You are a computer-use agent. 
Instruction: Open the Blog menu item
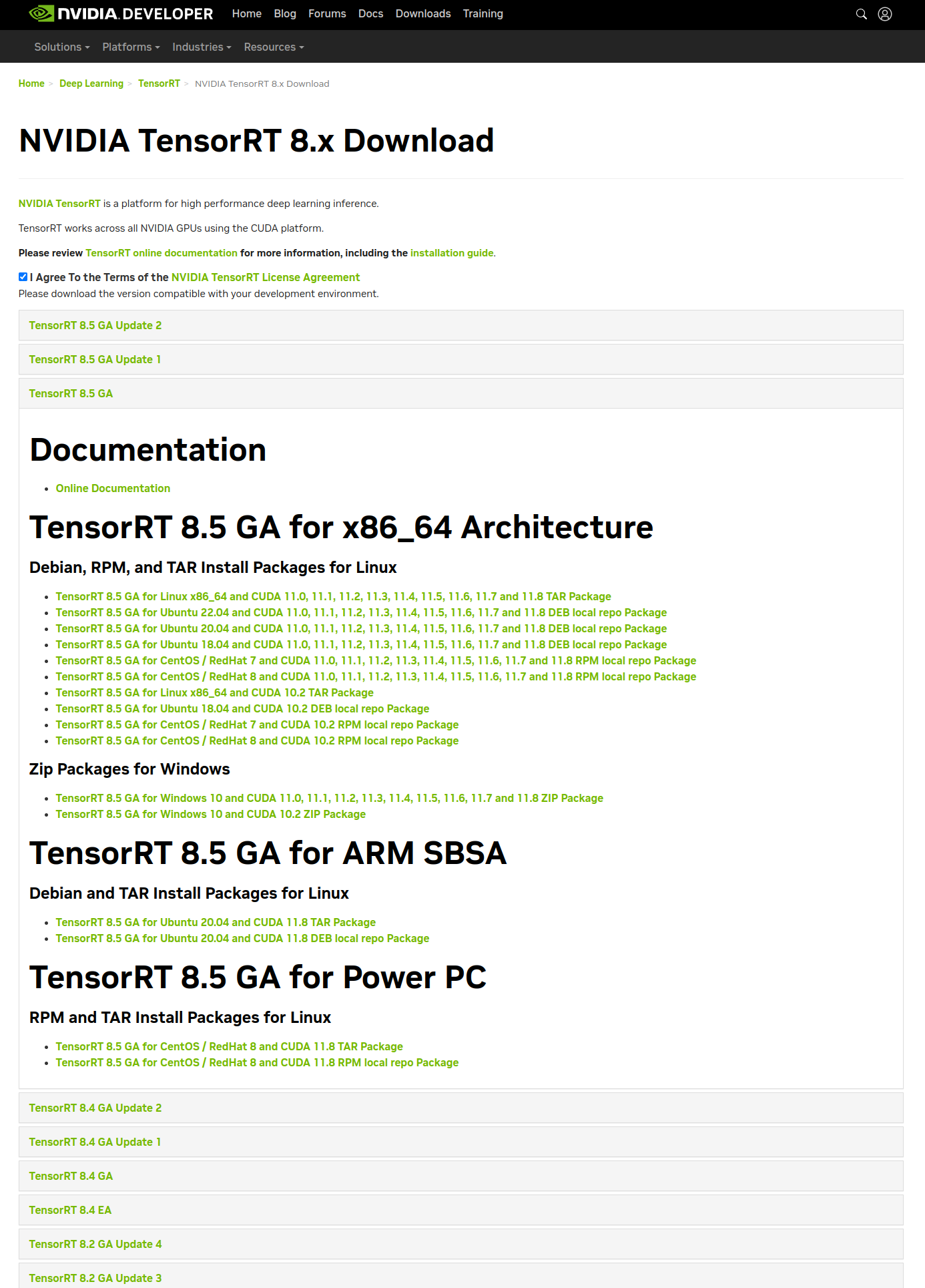point(285,13)
